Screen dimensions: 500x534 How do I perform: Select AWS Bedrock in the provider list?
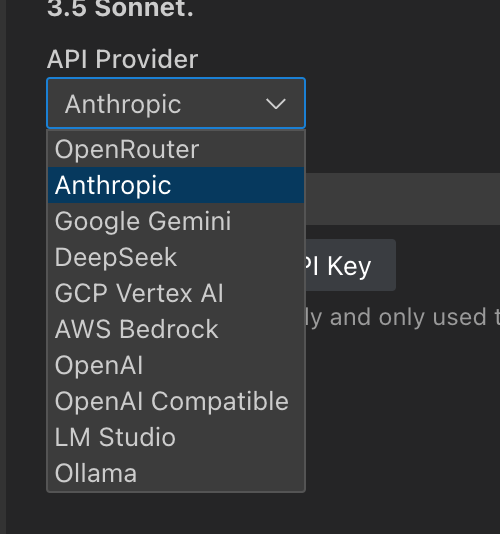click(176, 329)
